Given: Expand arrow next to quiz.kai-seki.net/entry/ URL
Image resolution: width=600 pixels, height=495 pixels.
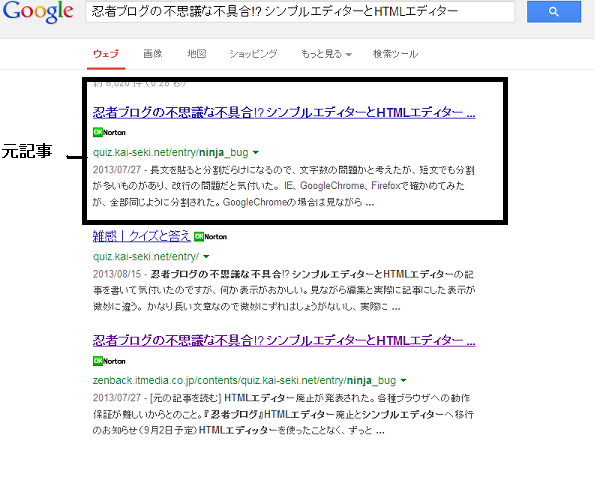Looking at the screenshot, I should pos(206,257).
